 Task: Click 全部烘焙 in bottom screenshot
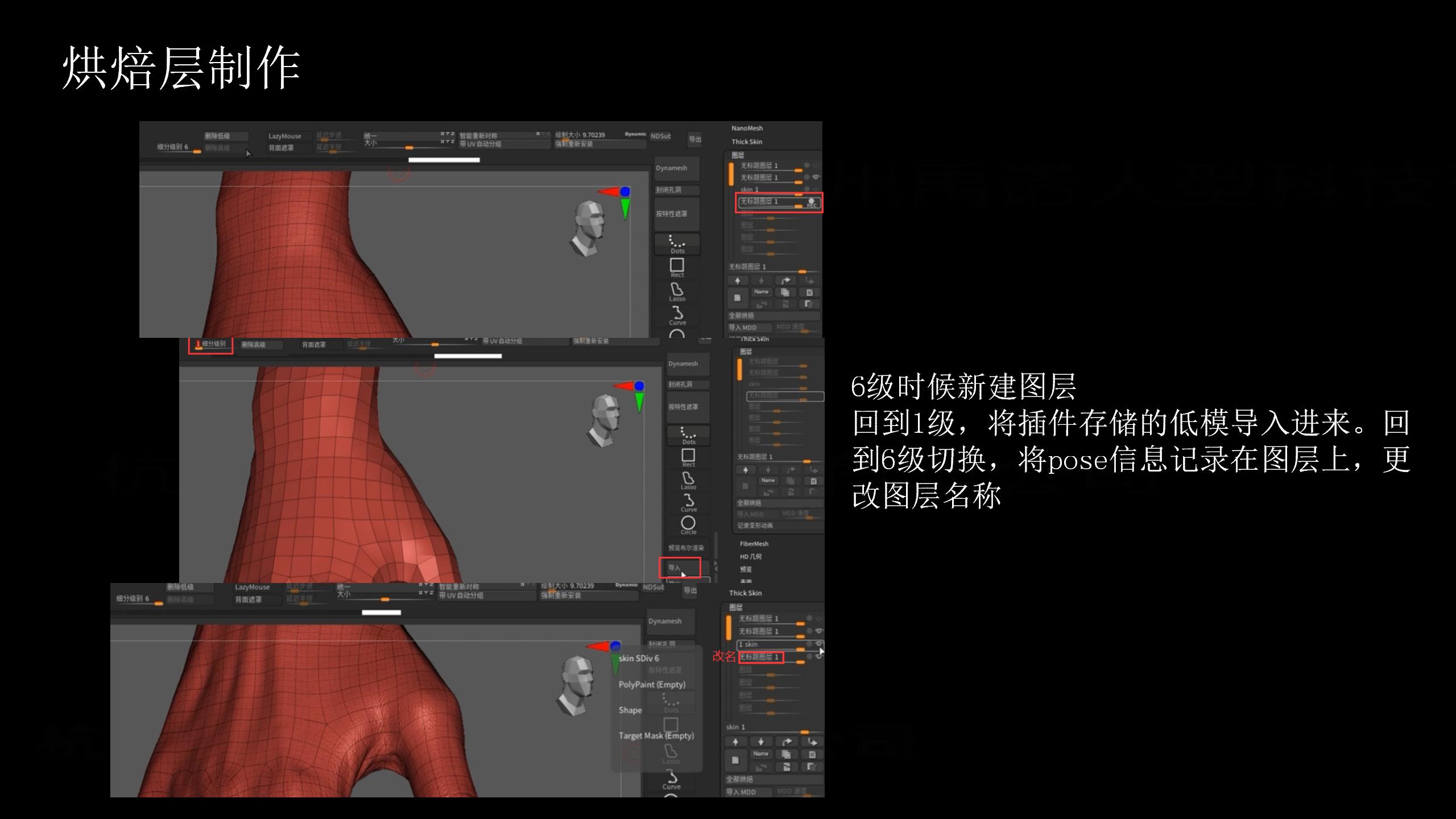pos(773,779)
